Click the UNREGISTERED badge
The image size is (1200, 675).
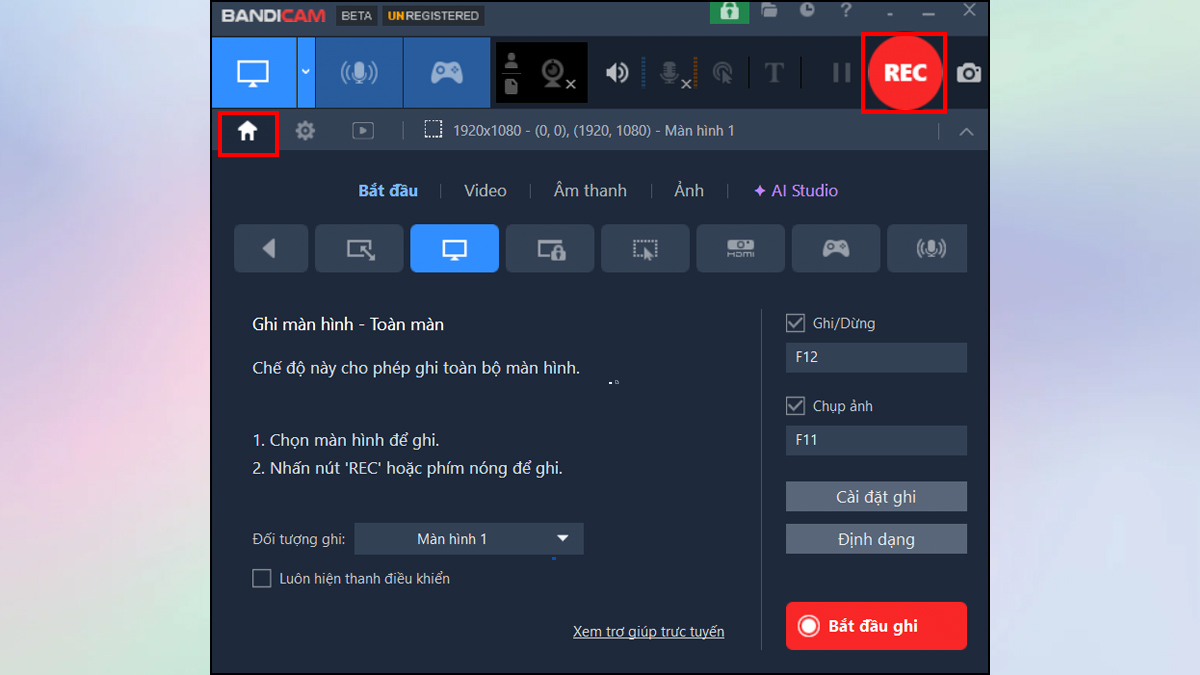click(434, 16)
